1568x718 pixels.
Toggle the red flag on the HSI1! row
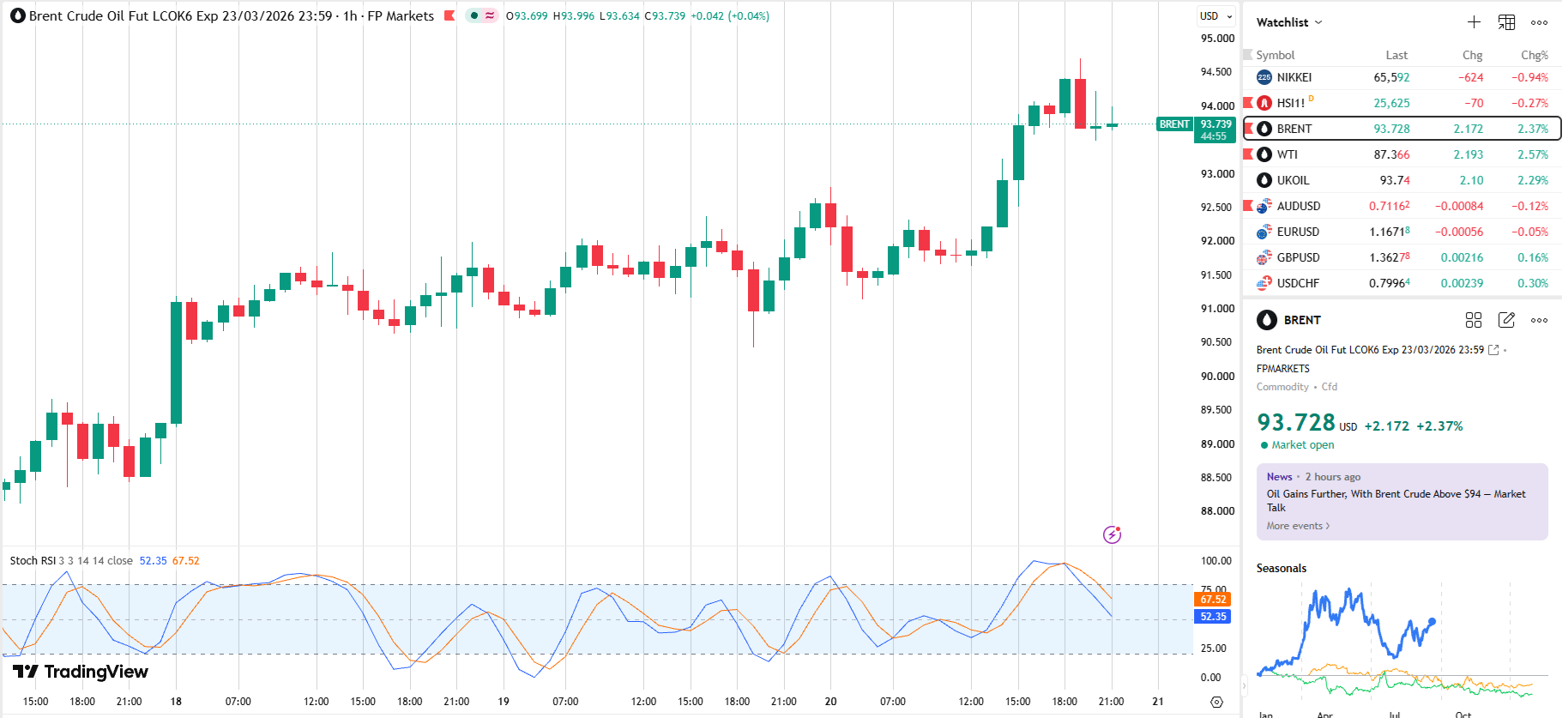[x=1248, y=103]
